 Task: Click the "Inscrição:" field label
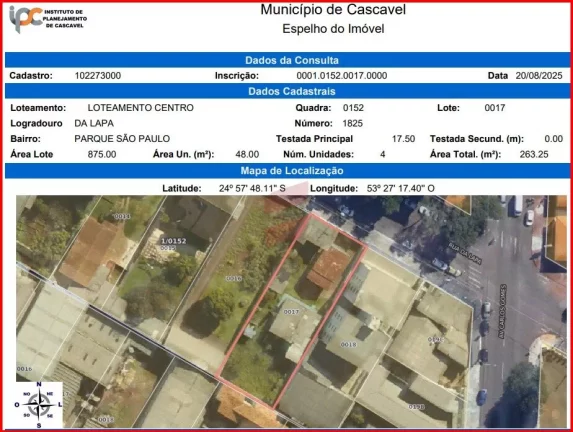237,76
